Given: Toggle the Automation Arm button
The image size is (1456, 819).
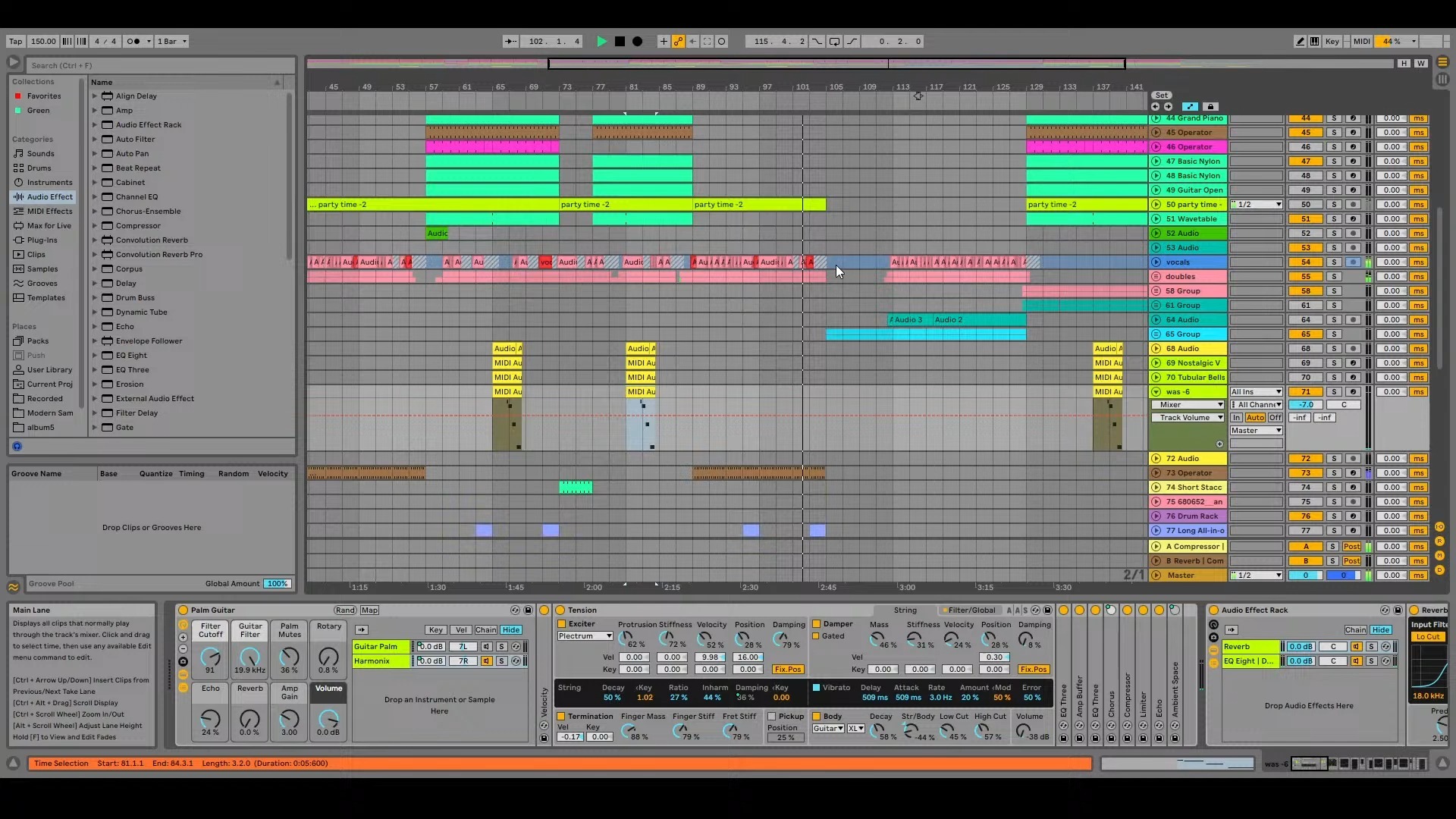Looking at the screenshot, I should point(679,42).
